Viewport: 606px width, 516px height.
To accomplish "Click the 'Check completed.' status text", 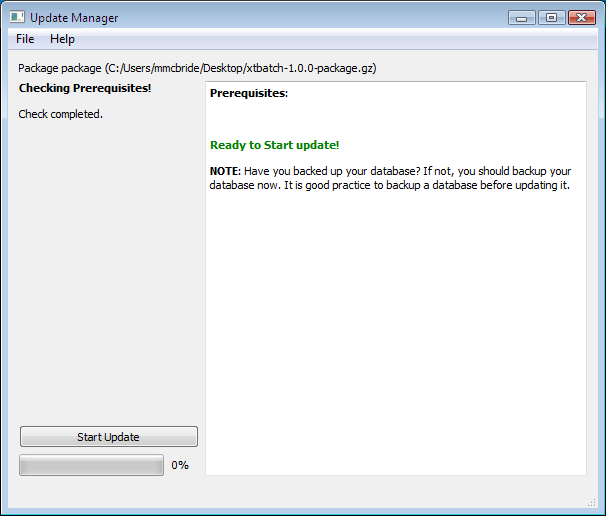I will [x=60, y=114].
